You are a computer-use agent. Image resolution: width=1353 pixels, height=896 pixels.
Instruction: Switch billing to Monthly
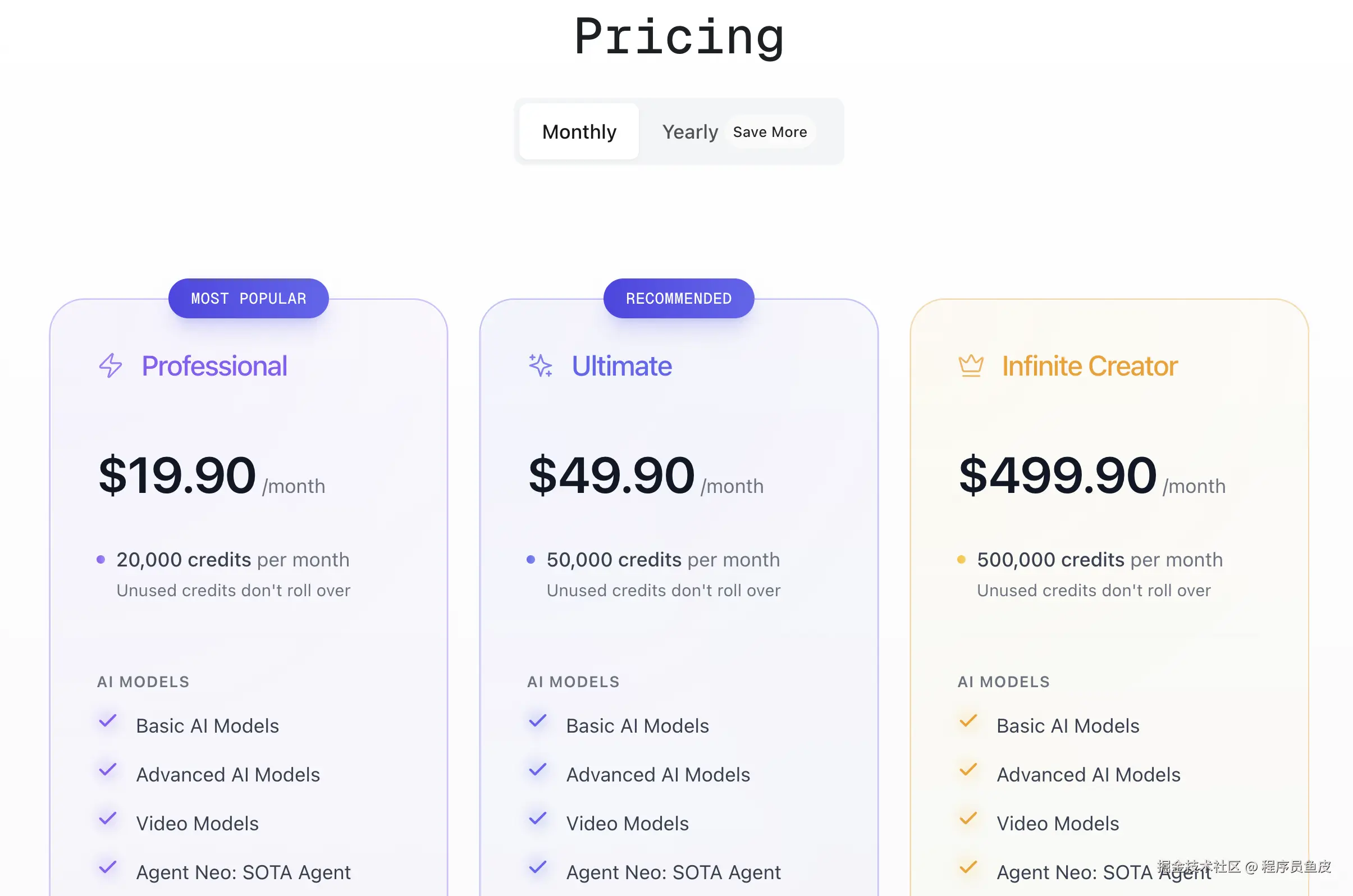[579, 132]
